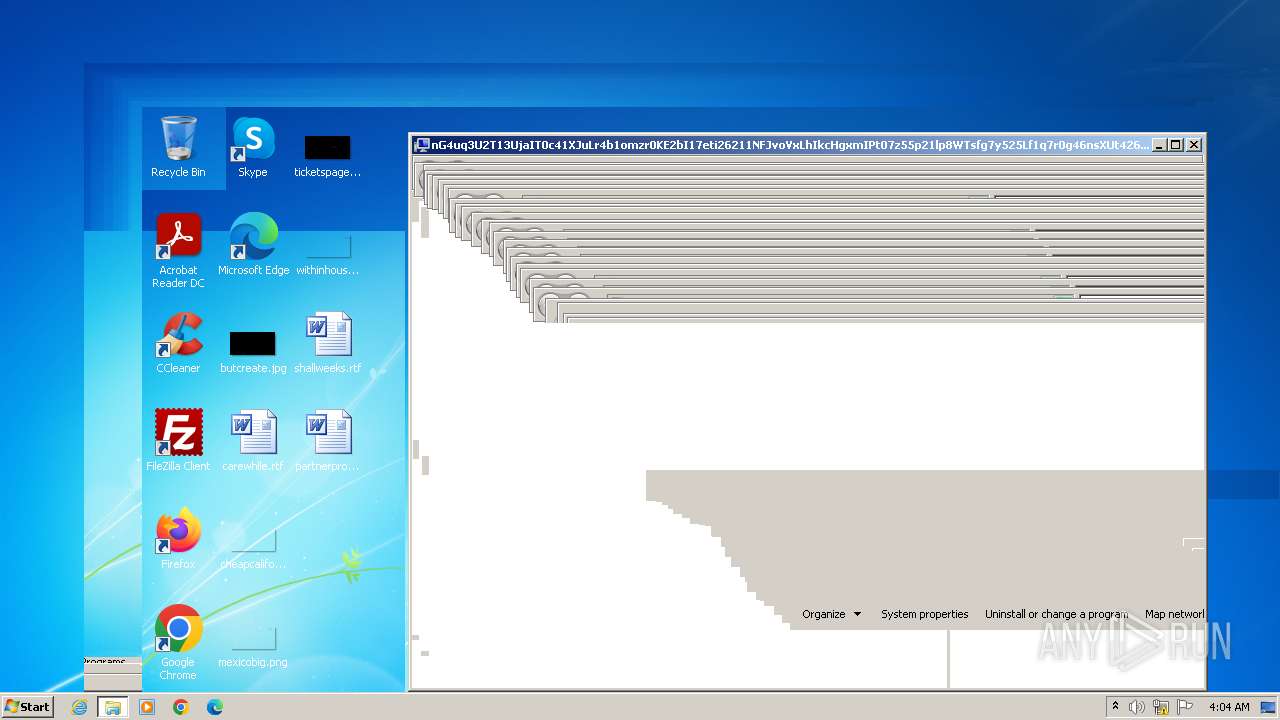Viewport: 1280px width, 720px height.
Task: Select the ticketspage file icon
Action: [327, 155]
